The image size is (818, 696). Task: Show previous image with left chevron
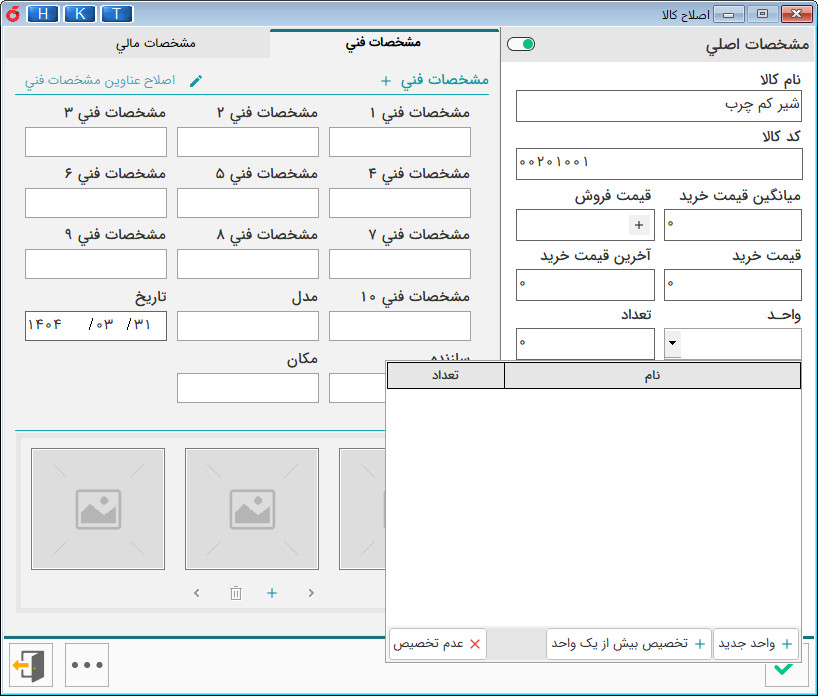197,593
